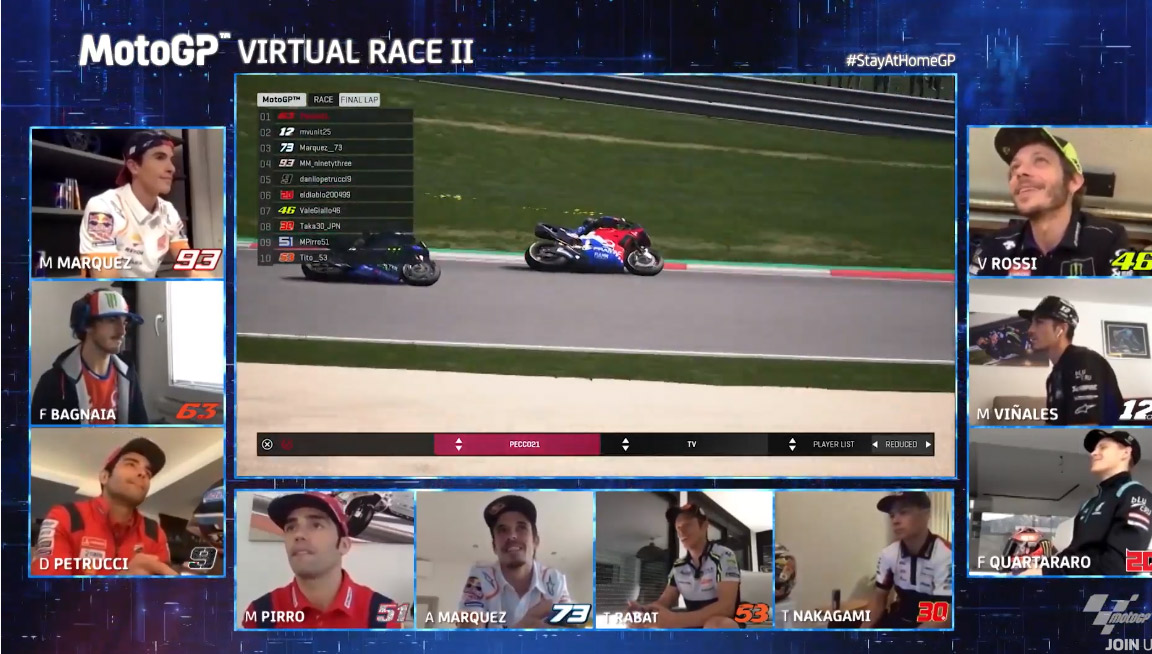Open F Bagnaia webcam thumbnail
The height and width of the screenshot is (654, 1152).
point(128,353)
